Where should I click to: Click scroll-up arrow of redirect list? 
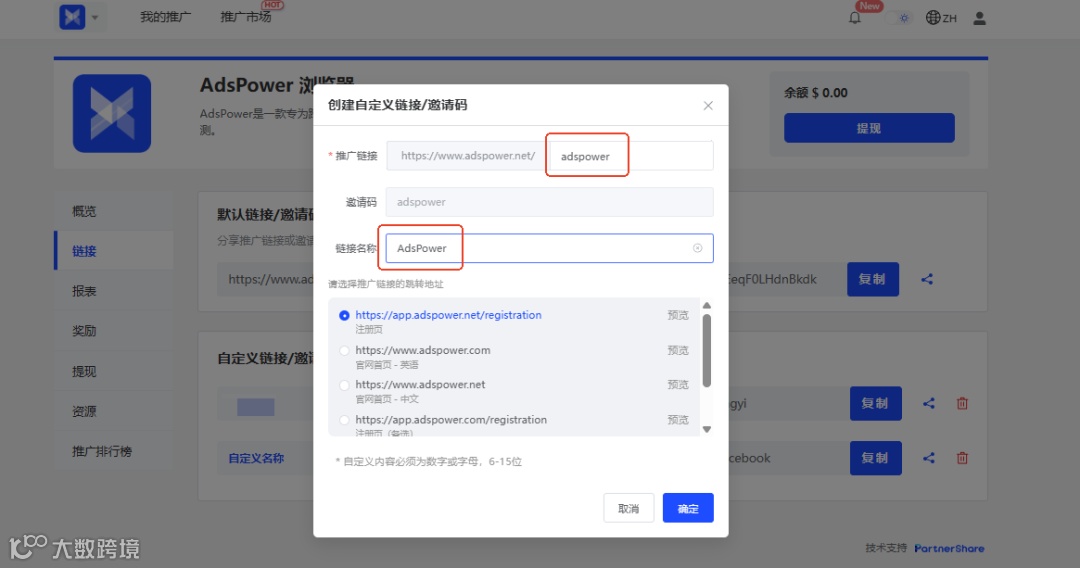tap(707, 305)
